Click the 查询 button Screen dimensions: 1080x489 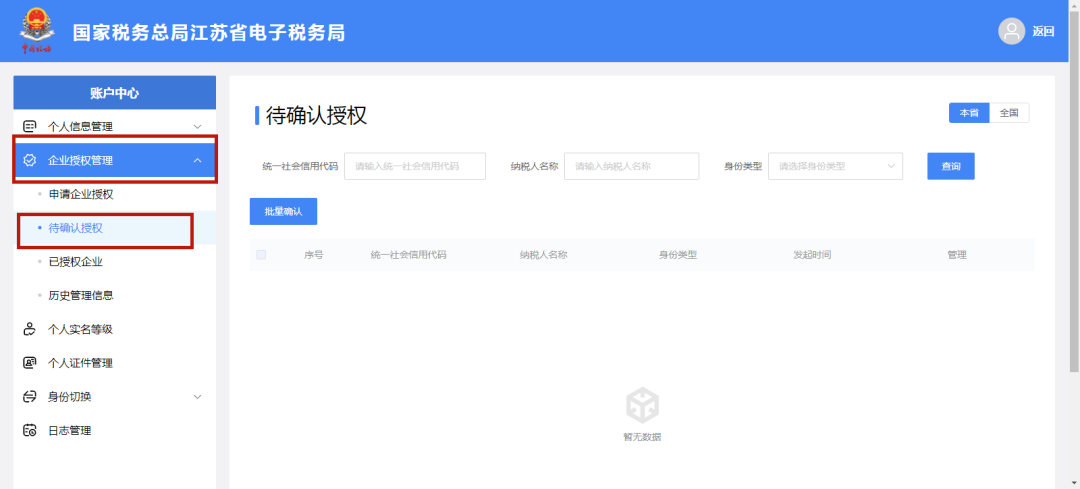951,166
